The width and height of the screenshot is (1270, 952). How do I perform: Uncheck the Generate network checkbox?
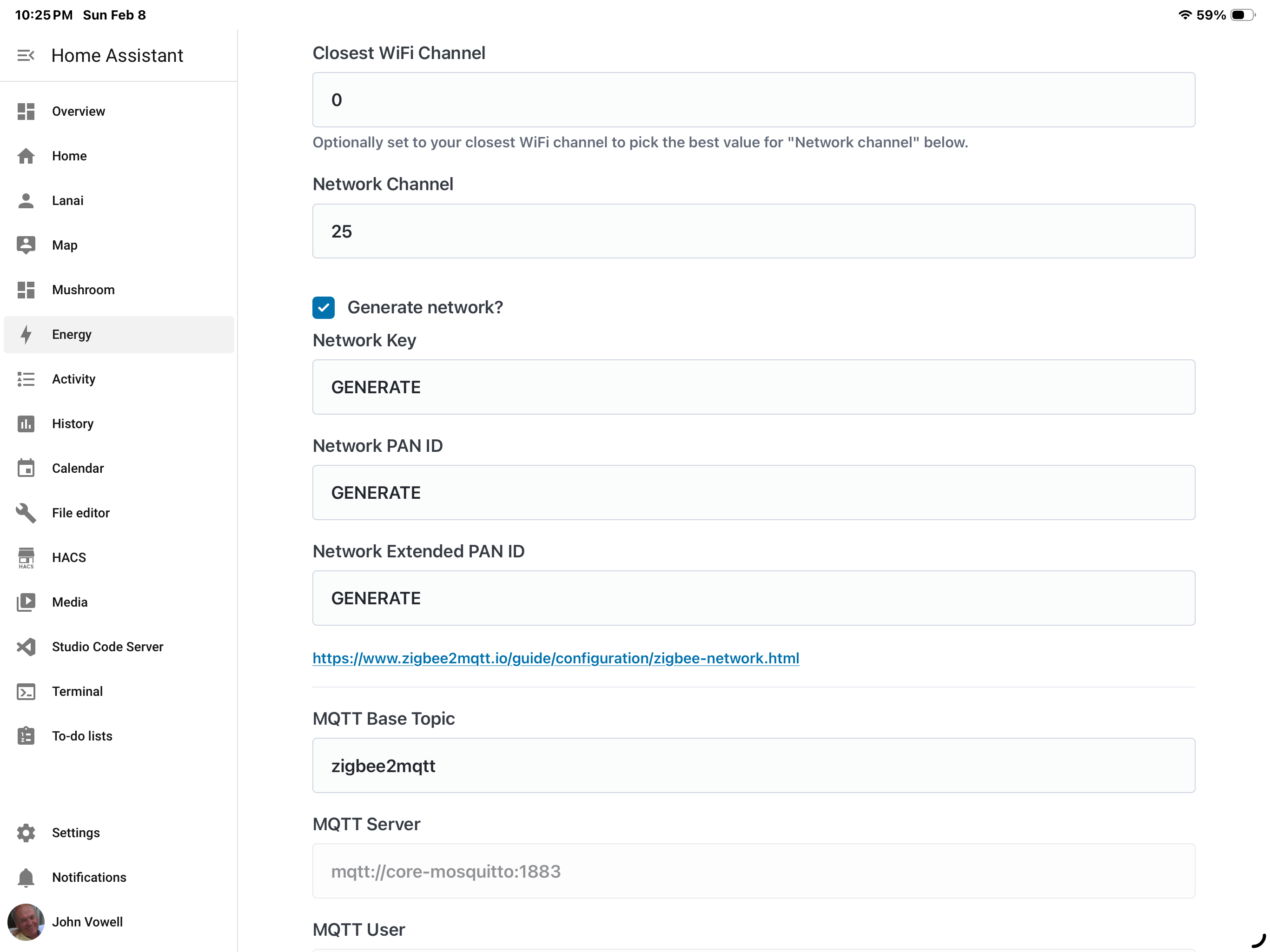coord(323,308)
